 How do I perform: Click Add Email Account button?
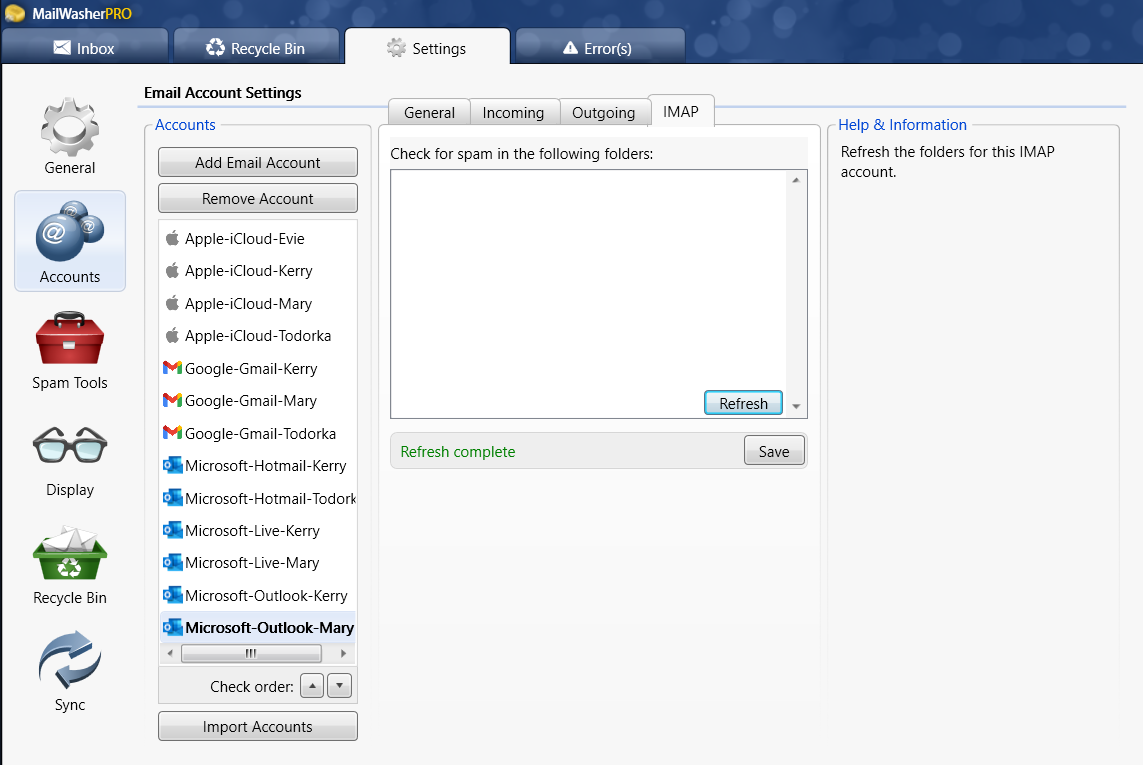(257, 162)
